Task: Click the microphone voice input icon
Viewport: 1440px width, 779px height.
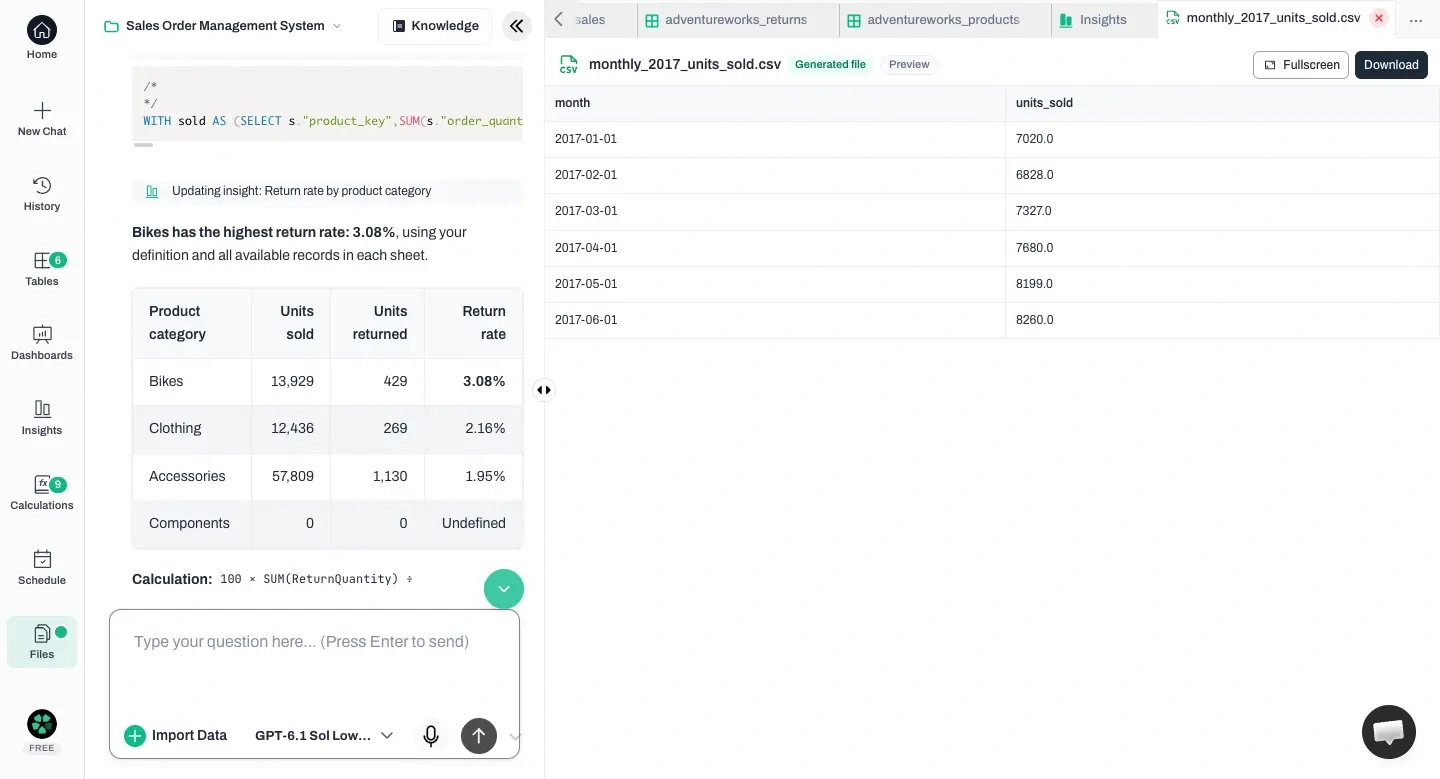Action: (431, 736)
